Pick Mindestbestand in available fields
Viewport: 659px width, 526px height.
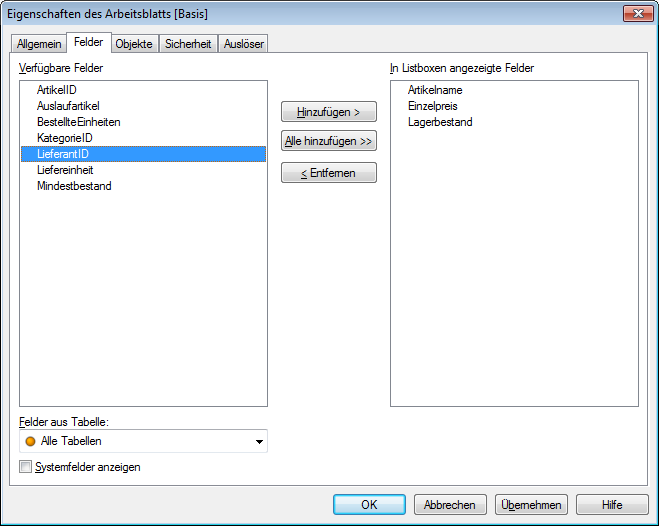coord(74,186)
